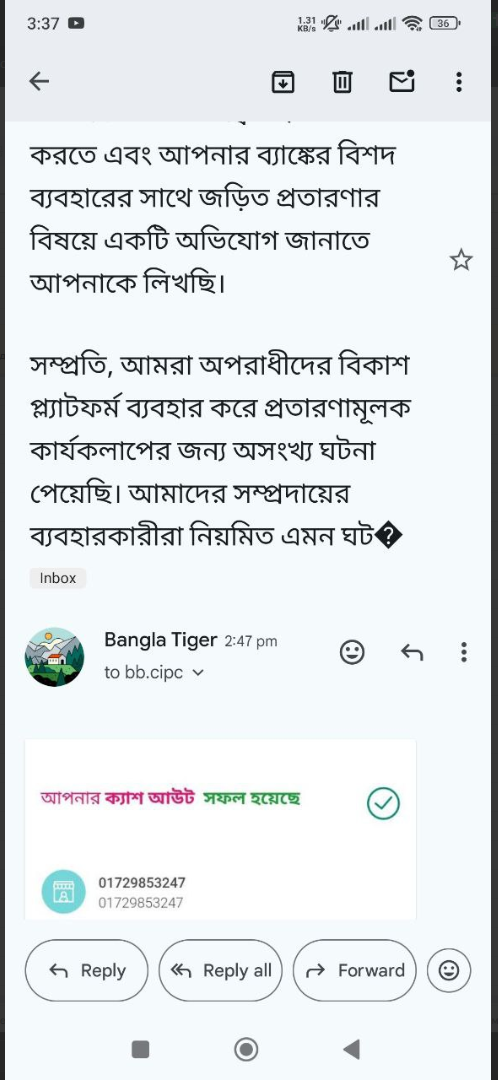Tap the Forward button
The image size is (498, 1080).
pos(355,970)
